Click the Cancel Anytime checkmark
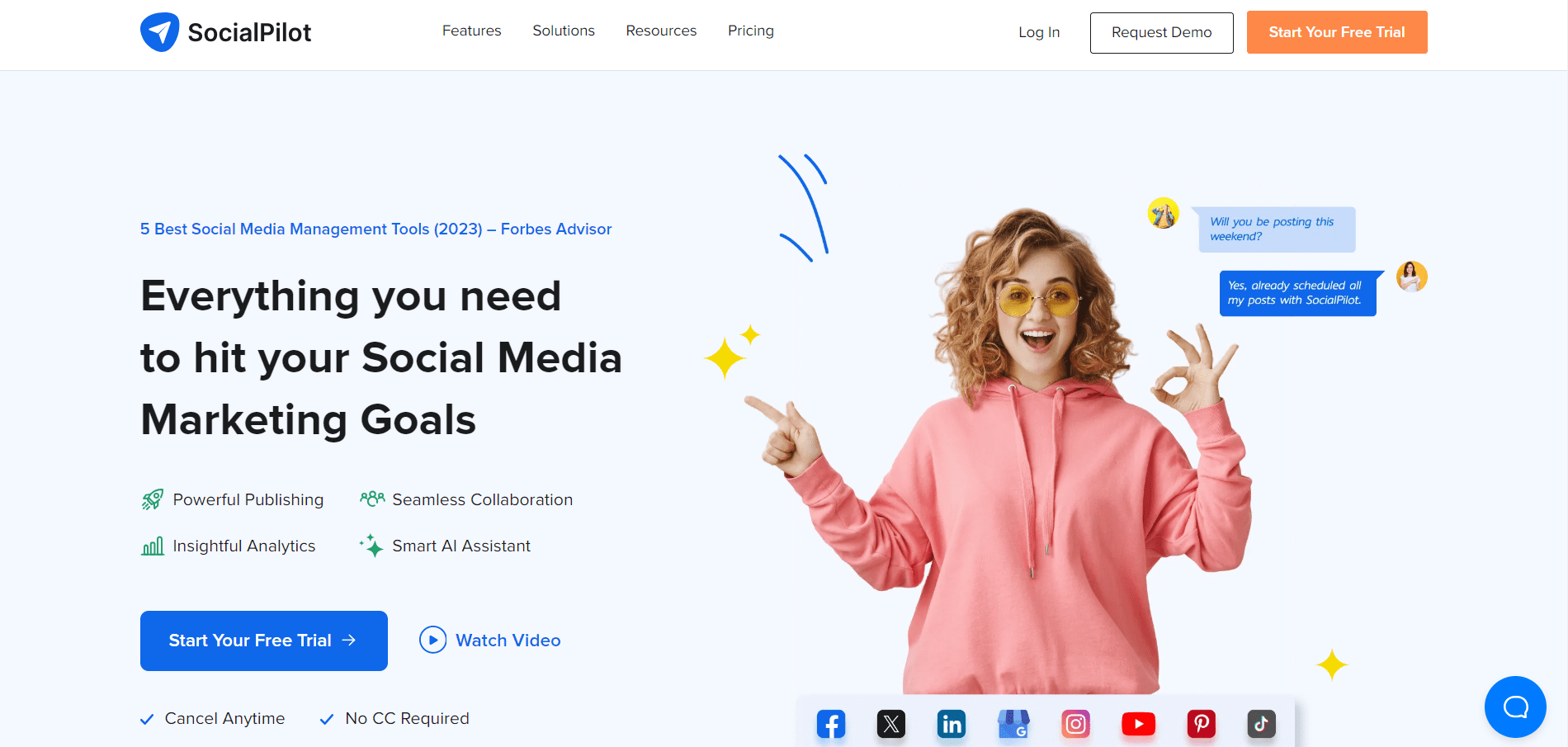The image size is (1568, 747). (149, 718)
